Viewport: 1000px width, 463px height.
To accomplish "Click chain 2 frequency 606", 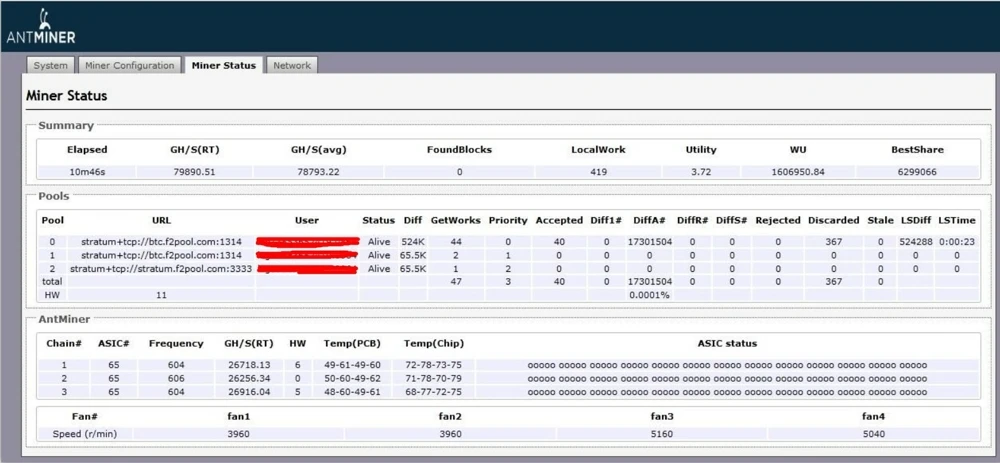I will tap(176, 378).
